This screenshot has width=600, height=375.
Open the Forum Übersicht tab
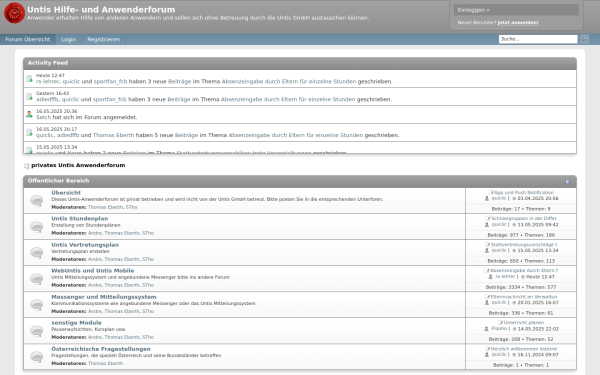pos(28,39)
